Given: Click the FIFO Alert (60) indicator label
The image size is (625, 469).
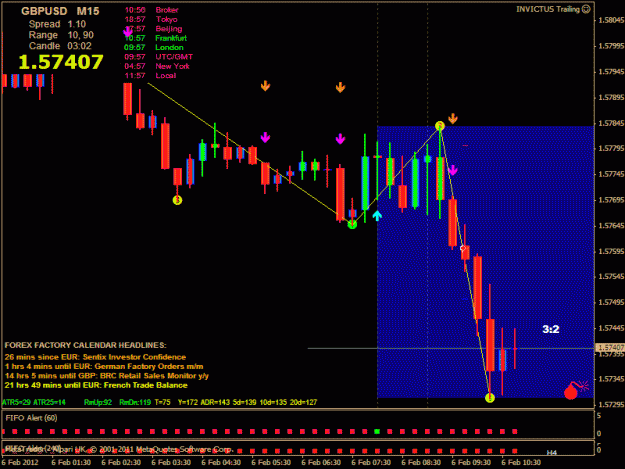Looking at the screenshot, I should [31, 418].
